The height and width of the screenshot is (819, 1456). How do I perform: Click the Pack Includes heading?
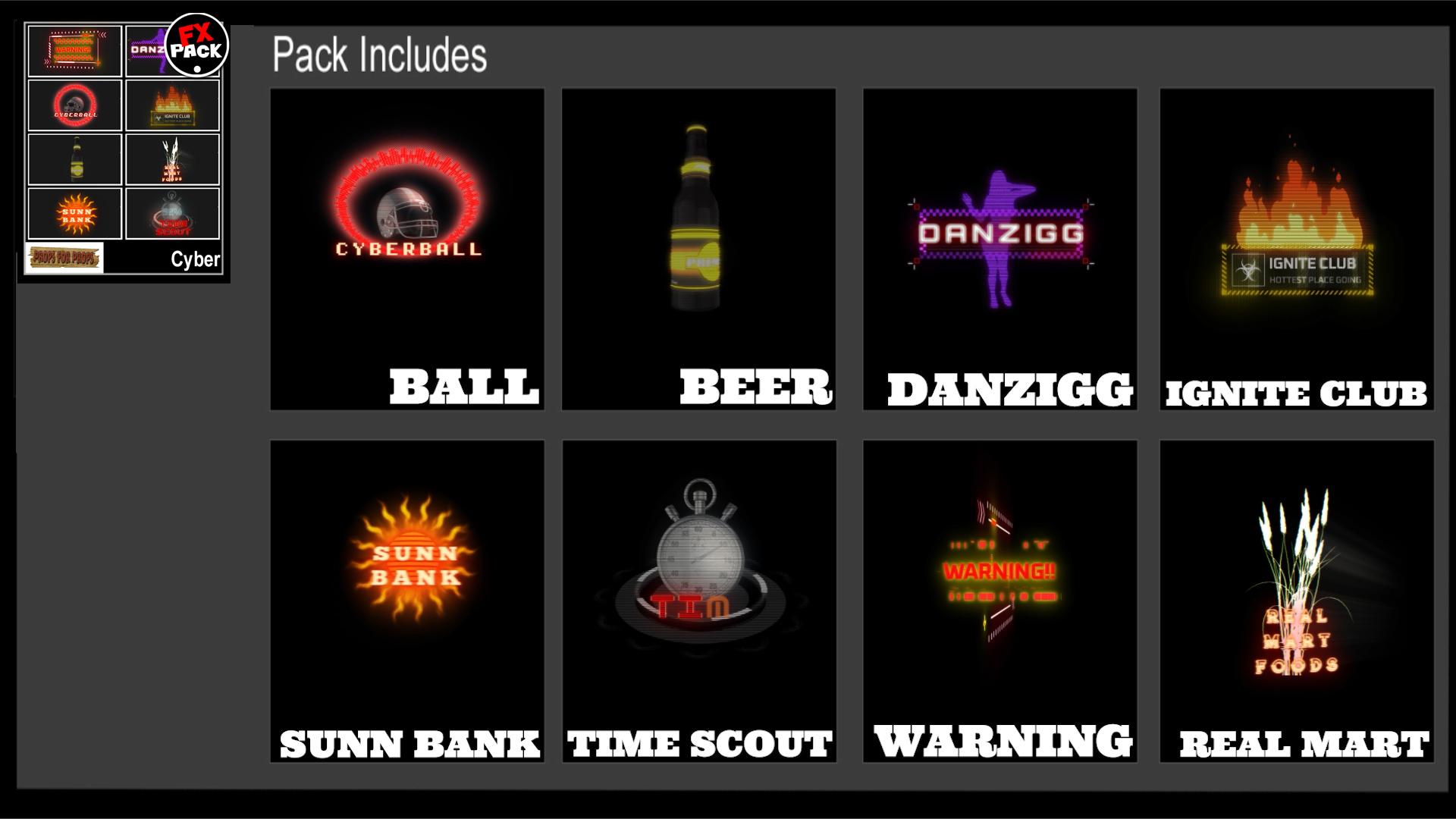point(379,55)
